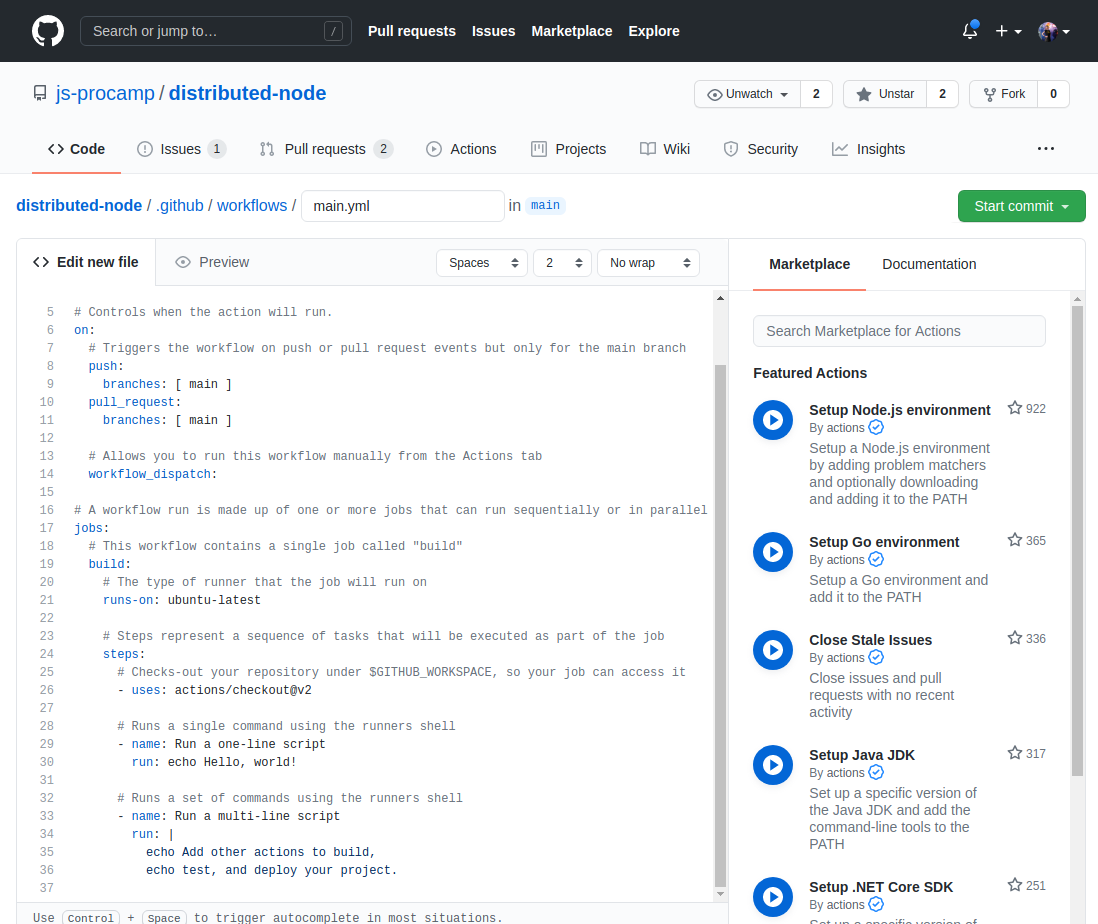Open the plus create-new menu
The width and height of the screenshot is (1098, 924).
1008,32
